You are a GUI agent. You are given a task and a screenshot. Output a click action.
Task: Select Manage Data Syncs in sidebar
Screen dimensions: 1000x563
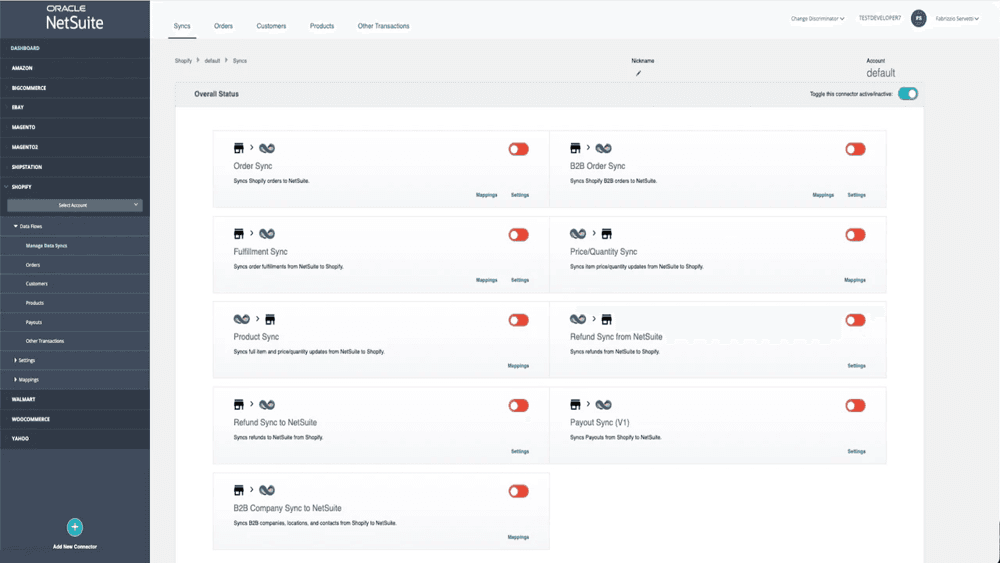(47, 245)
